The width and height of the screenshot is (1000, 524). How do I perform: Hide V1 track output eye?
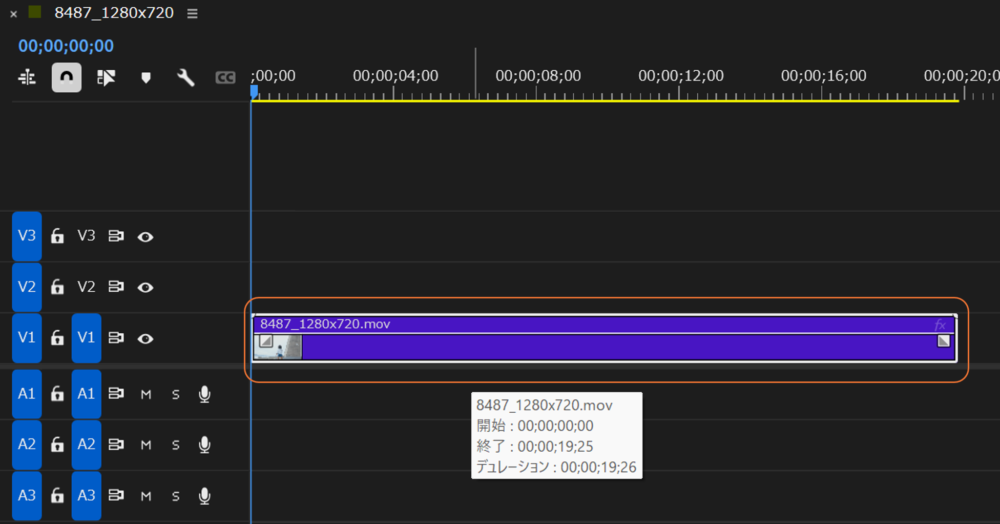point(145,338)
